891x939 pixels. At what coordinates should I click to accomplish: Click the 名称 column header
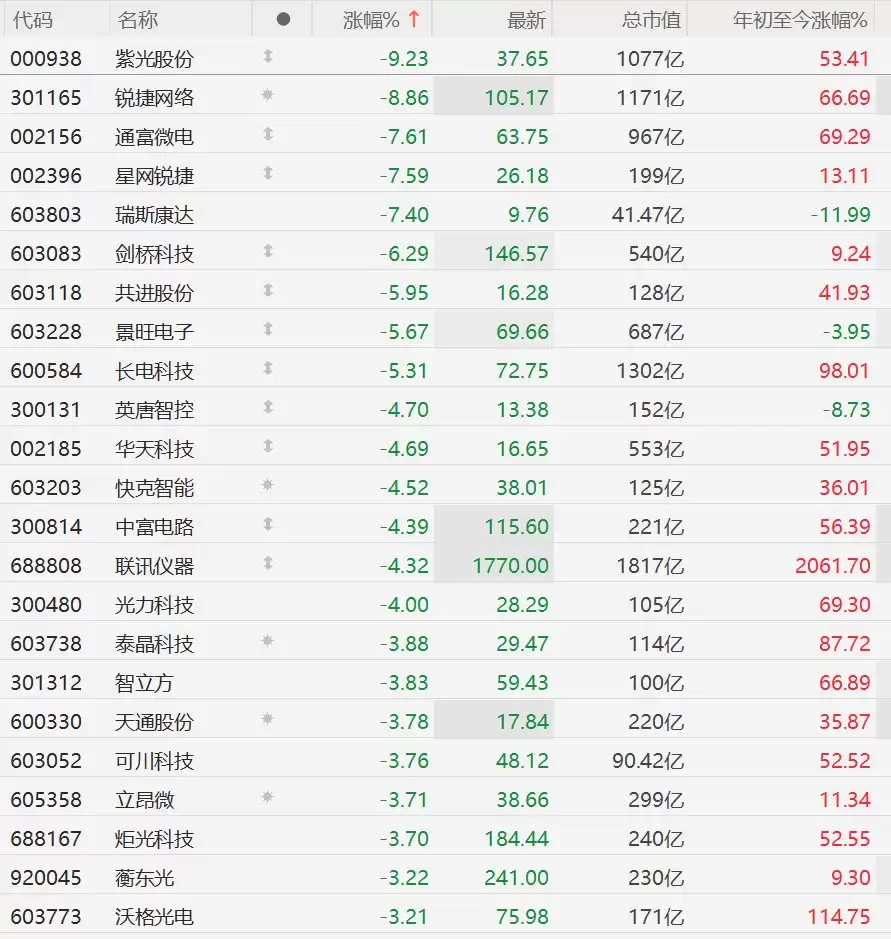tap(137, 20)
